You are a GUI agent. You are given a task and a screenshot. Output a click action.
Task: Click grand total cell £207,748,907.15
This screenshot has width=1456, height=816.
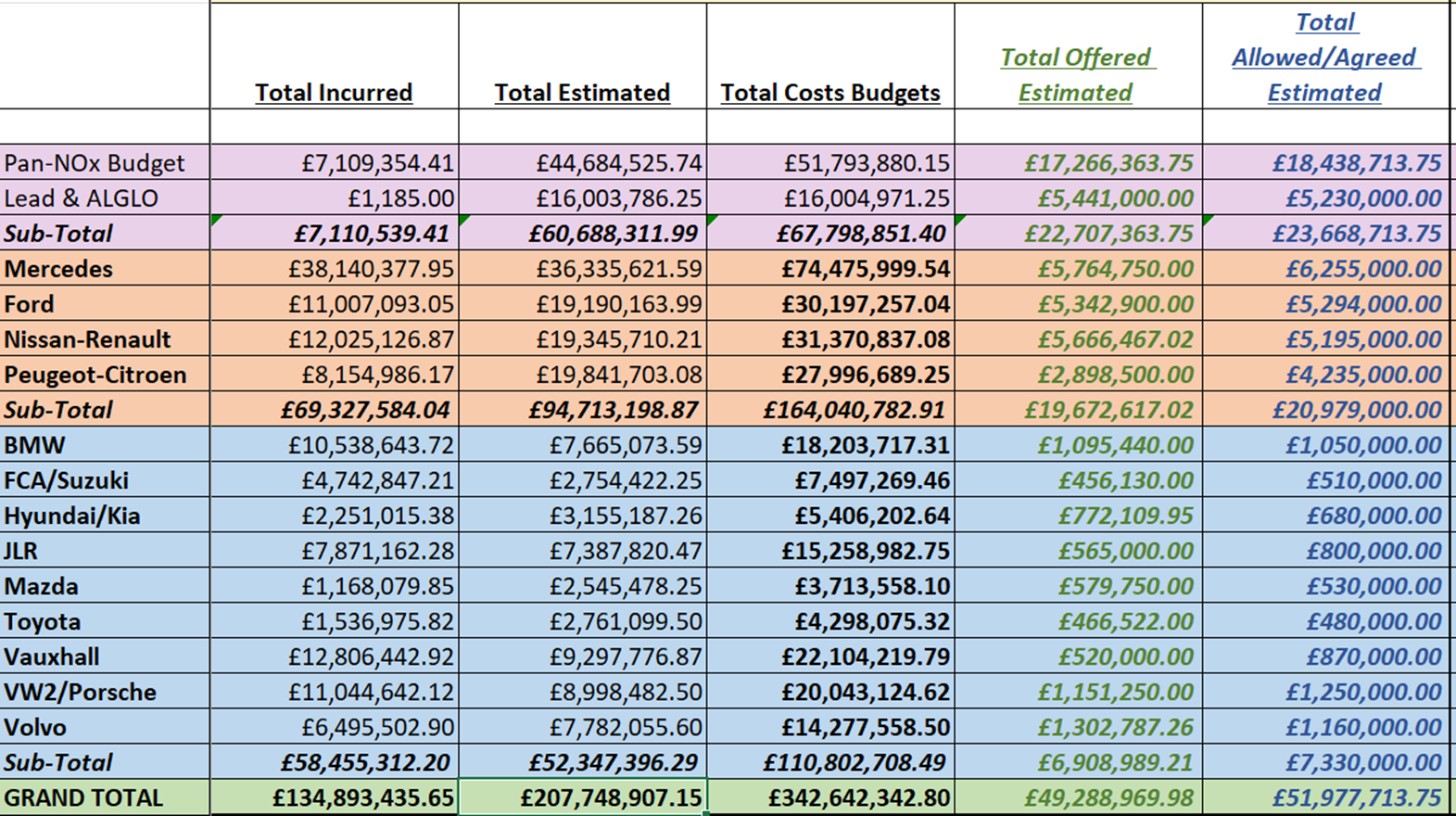coord(583,797)
